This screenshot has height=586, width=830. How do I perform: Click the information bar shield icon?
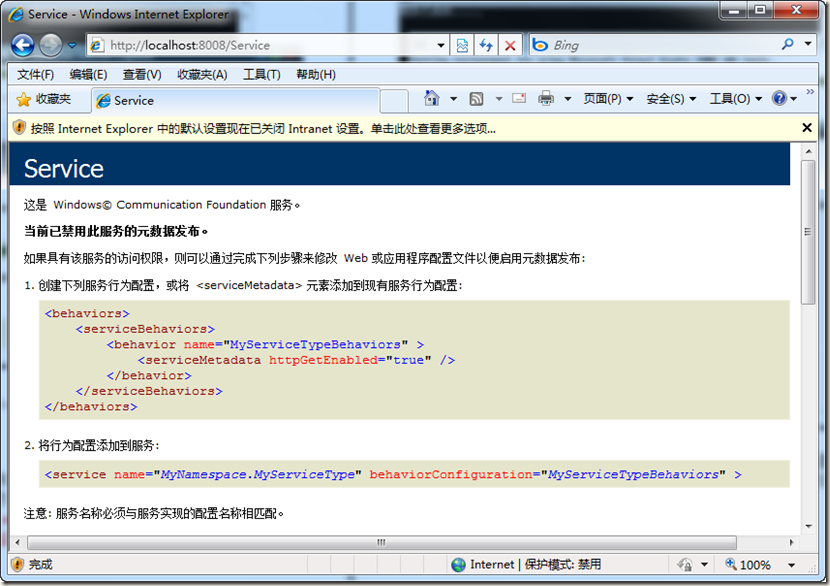coord(19,128)
